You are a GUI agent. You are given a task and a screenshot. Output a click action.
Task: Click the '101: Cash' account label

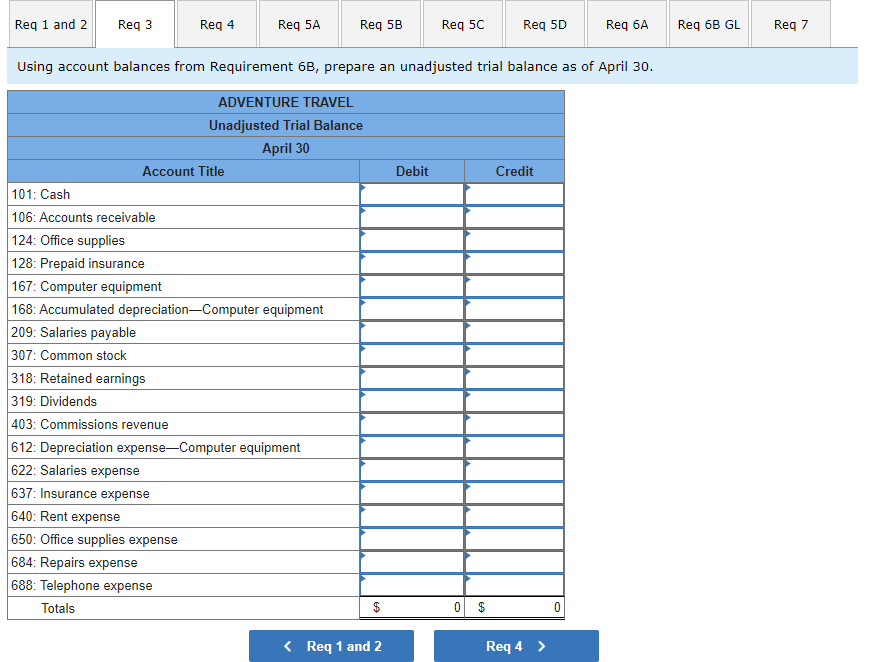coord(41,194)
